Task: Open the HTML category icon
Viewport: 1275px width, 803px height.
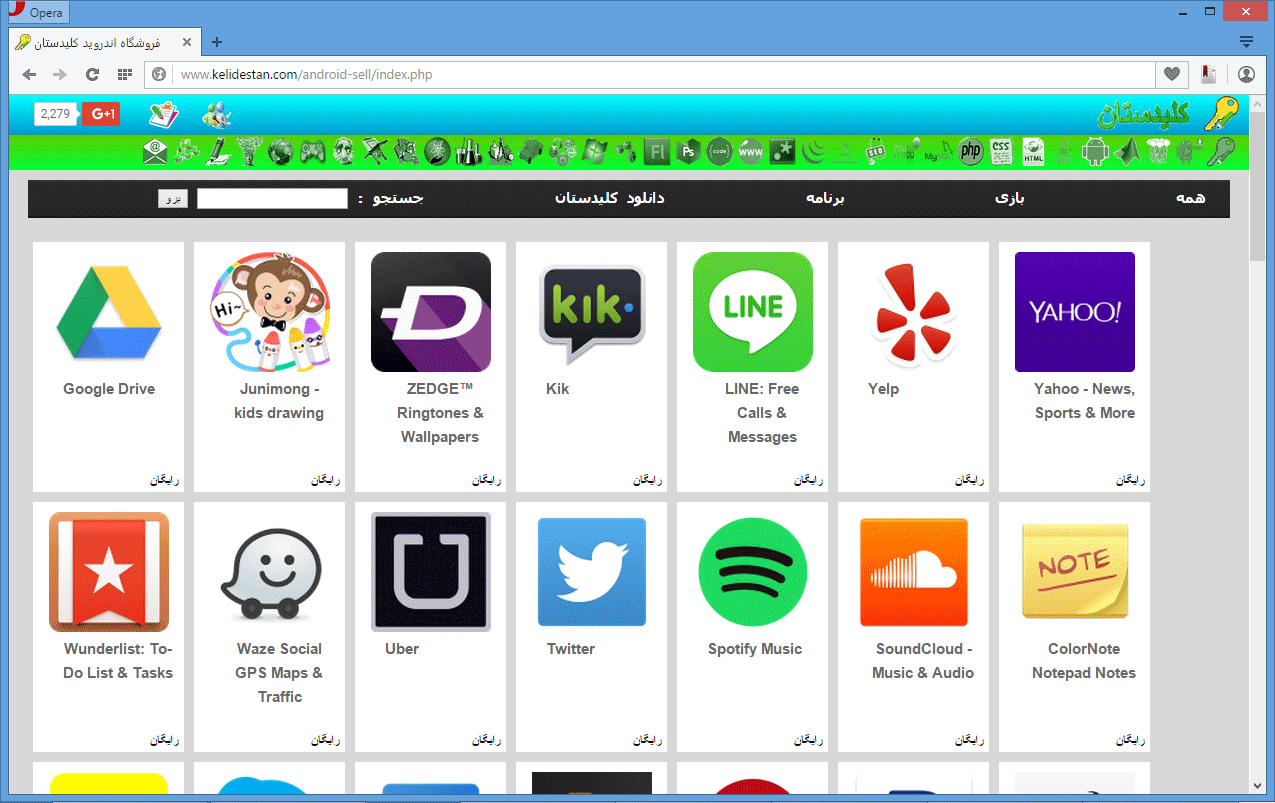Action: coord(1034,152)
